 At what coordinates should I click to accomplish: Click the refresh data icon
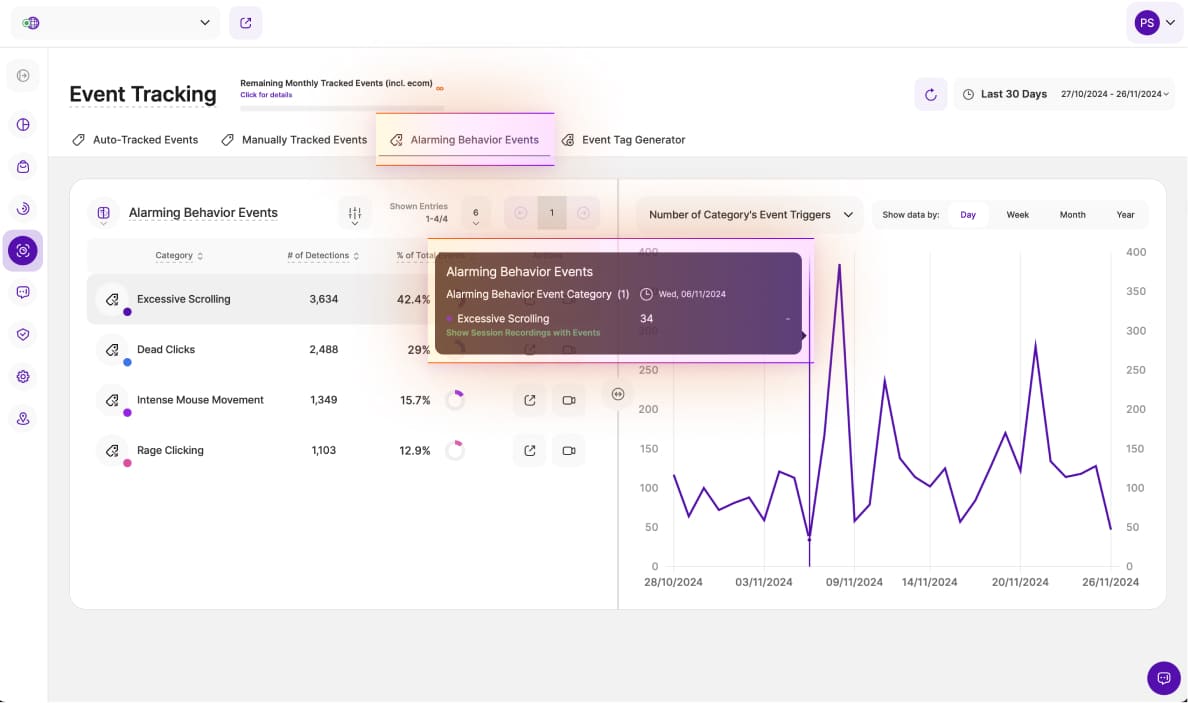930,94
